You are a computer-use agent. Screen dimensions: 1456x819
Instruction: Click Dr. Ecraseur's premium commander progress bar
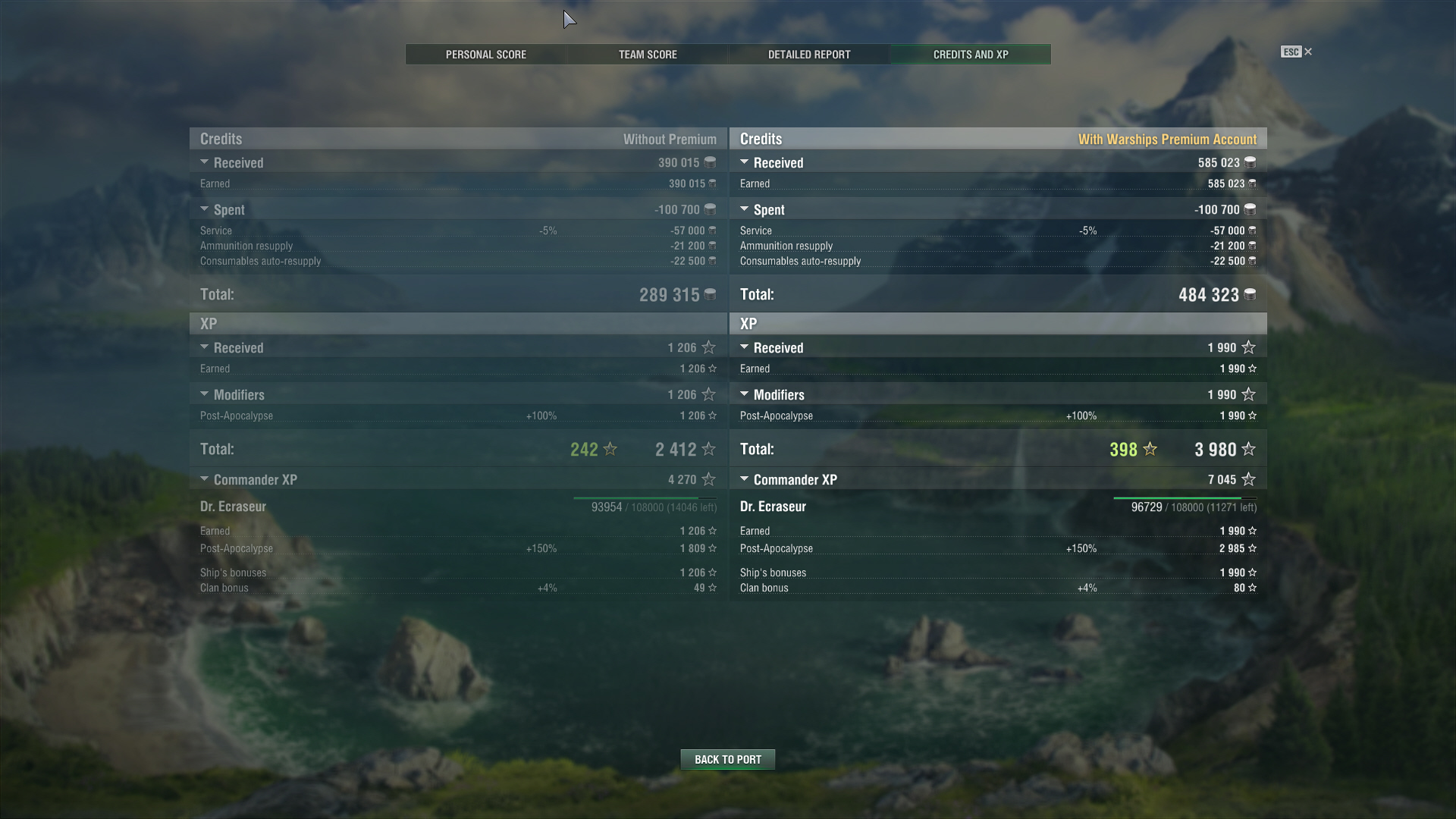(1185, 498)
